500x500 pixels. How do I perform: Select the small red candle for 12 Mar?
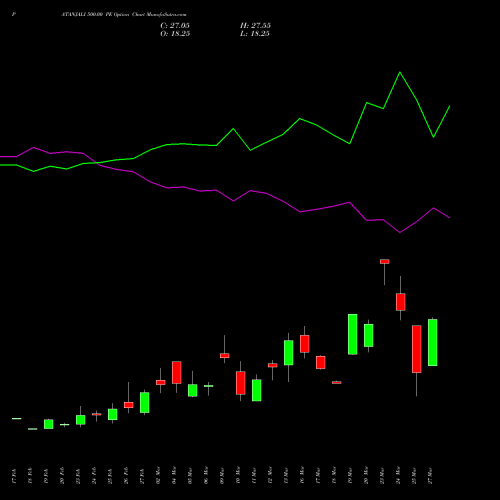pyautogui.click(x=273, y=365)
